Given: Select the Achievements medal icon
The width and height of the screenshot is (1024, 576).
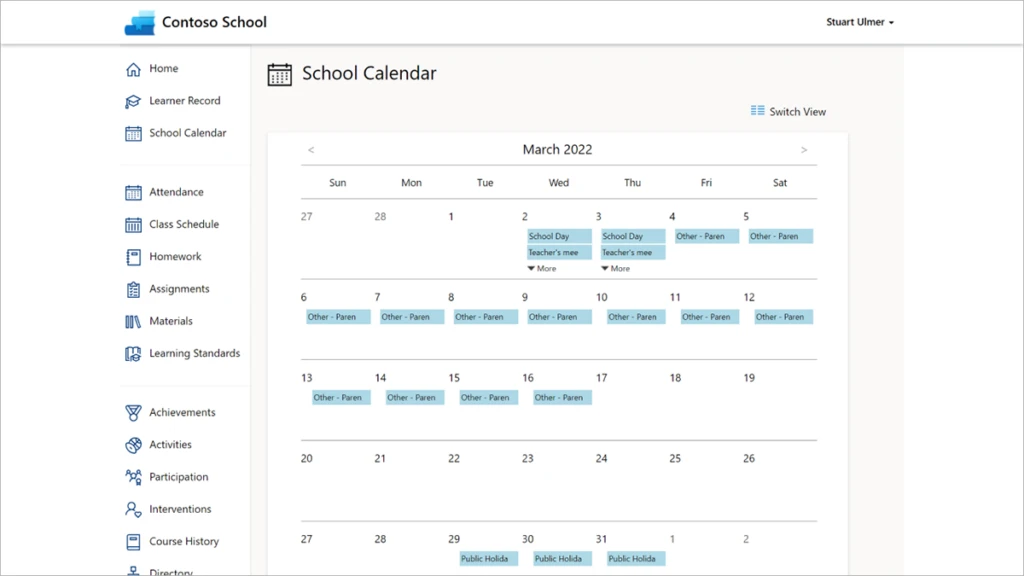Looking at the screenshot, I should point(133,412).
